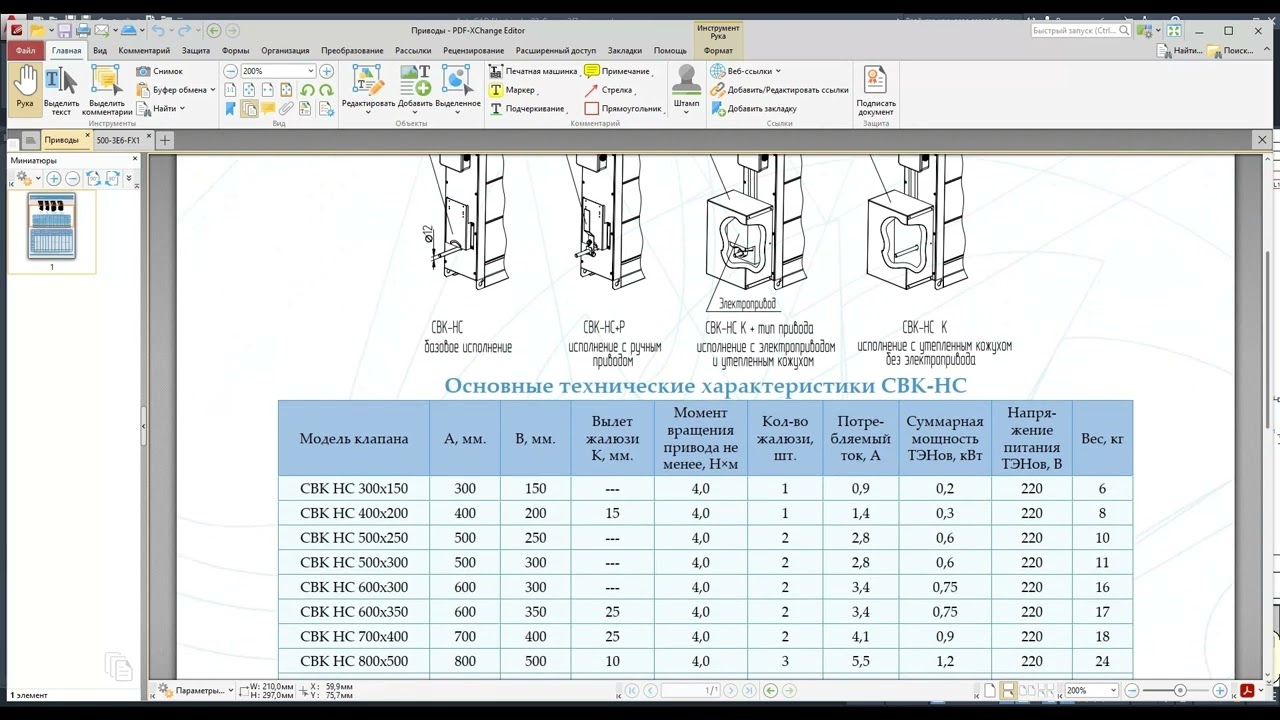Shrink thumbnails with minus icon in Миниатюры panel
The width and height of the screenshot is (1280, 720).
[x=73, y=178]
